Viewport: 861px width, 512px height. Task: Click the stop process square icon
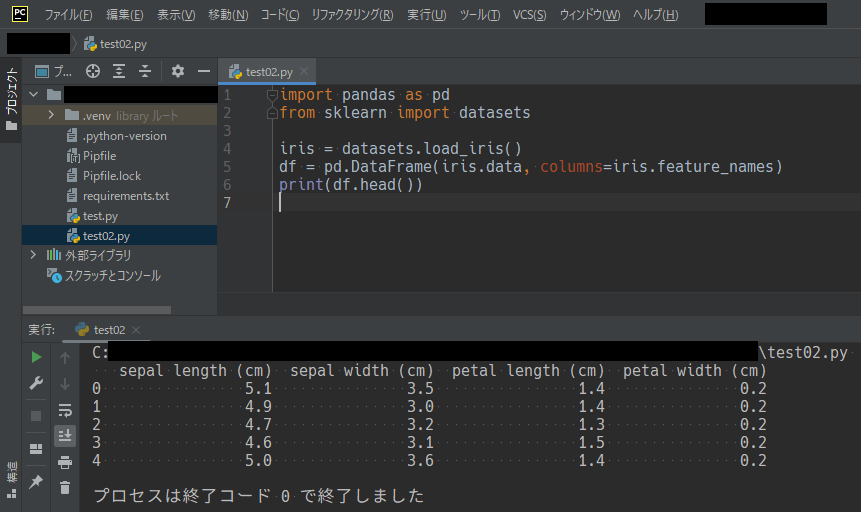36,416
